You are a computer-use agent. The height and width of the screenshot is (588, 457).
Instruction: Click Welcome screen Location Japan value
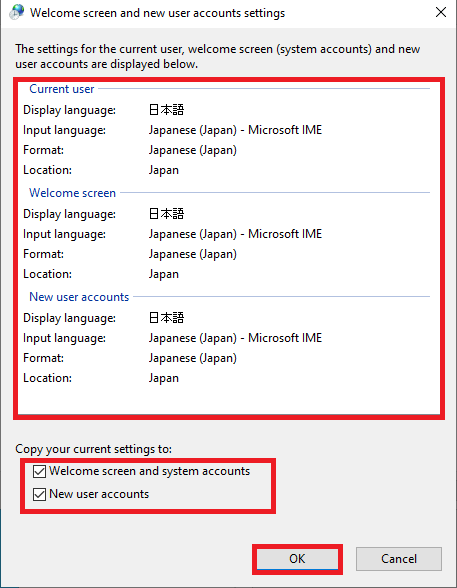164,274
